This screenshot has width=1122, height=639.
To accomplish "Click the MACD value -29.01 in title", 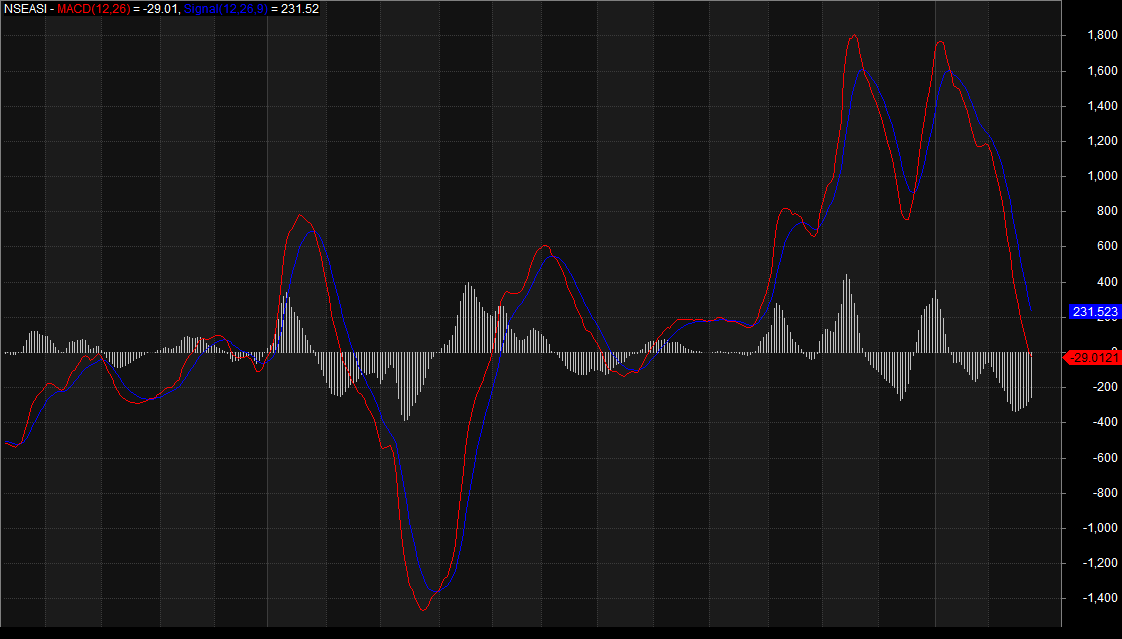I will click(x=161, y=8).
